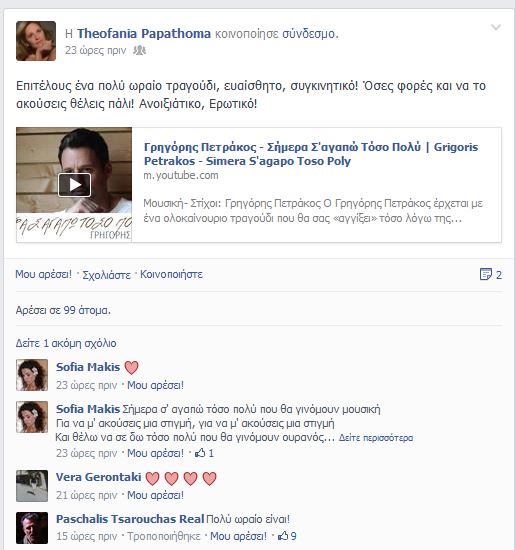Open Theofania Papathoma's profile name link
Screen dimensions: 515x550
(144, 34)
